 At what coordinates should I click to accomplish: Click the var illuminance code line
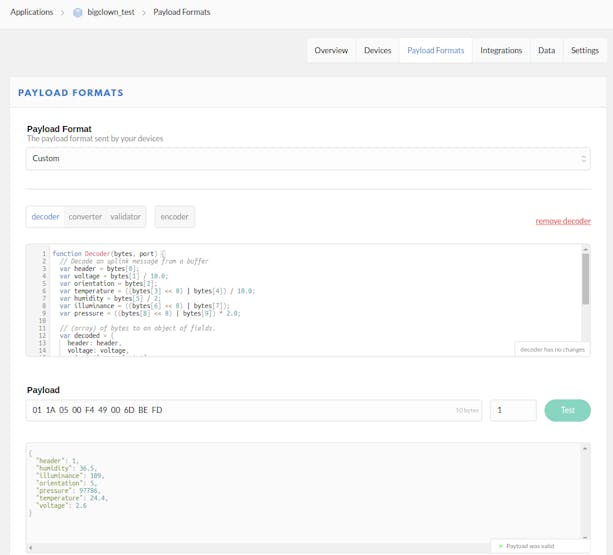coord(145,306)
